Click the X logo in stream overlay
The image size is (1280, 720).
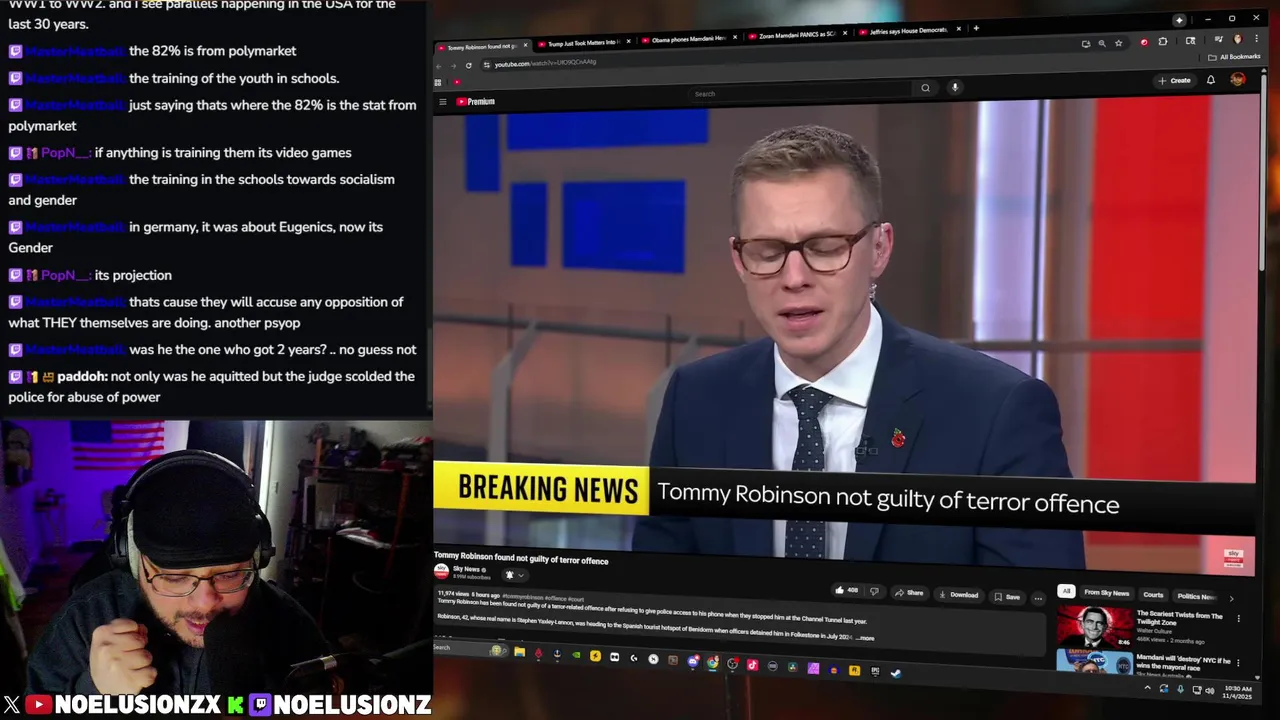coord(11,705)
